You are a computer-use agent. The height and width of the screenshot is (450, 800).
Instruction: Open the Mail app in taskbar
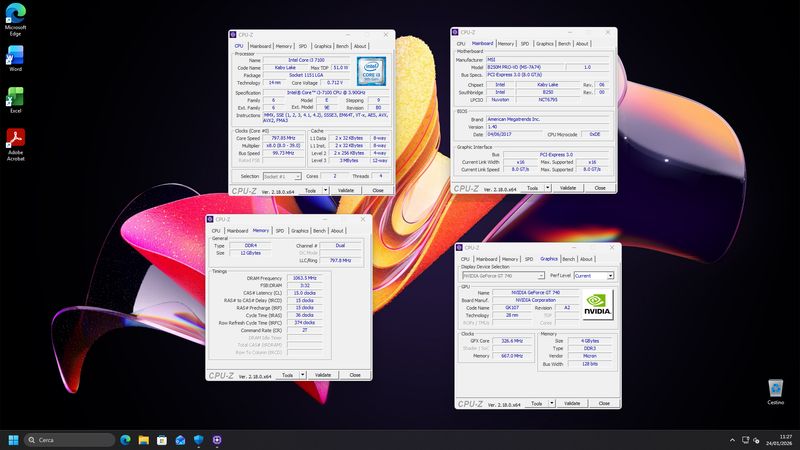(x=180, y=440)
